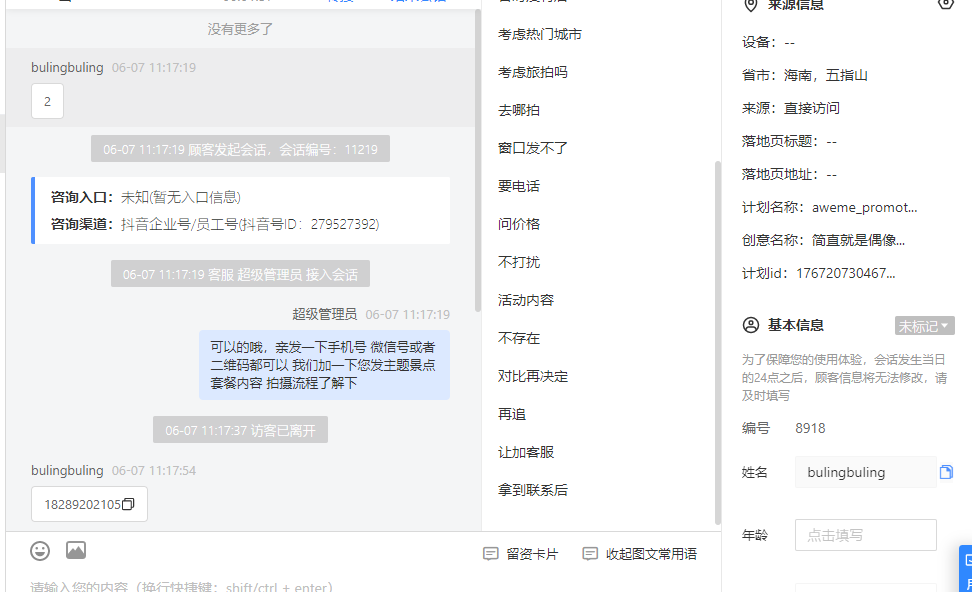
Task: Select quick reply 要电话
Action: 519,186
